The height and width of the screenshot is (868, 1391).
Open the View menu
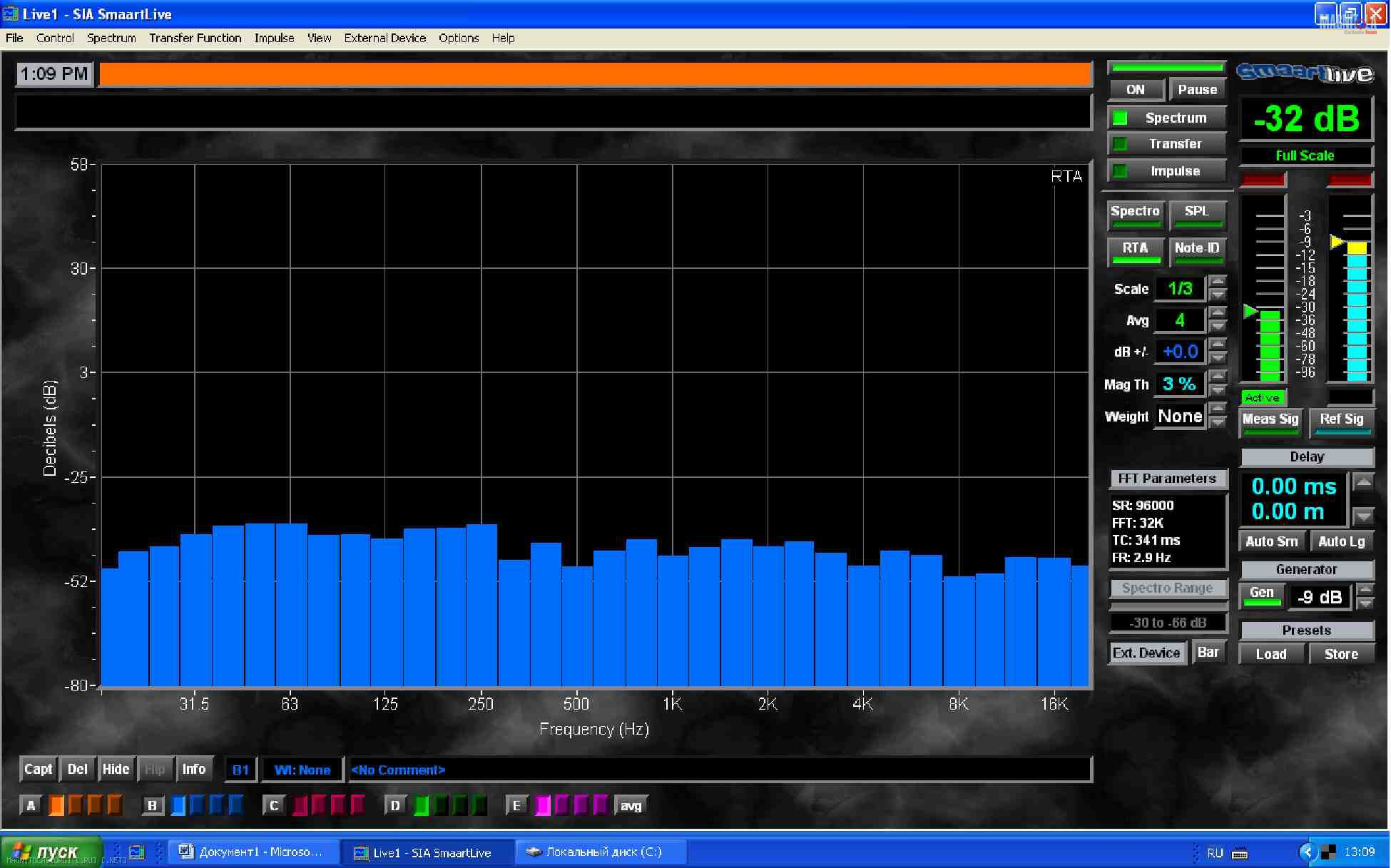click(x=319, y=38)
